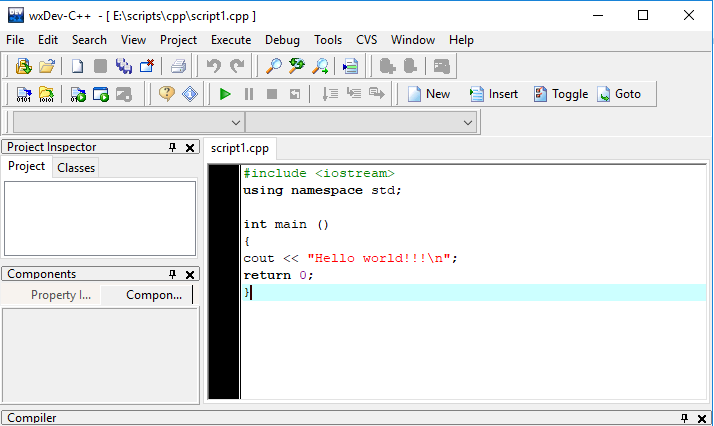Open the Execute menu
The image size is (714, 426).
pyautogui.click(x=231, y=40)
